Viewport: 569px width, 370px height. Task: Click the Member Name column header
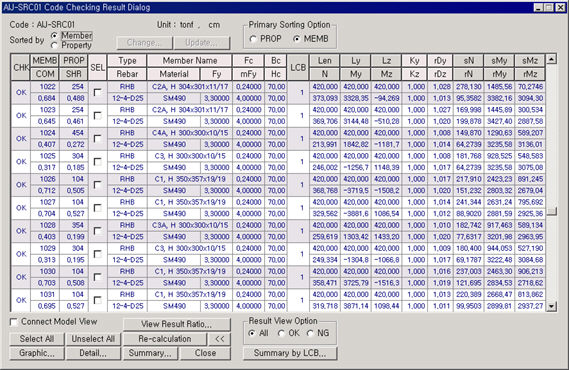click(x=190, y=61)
